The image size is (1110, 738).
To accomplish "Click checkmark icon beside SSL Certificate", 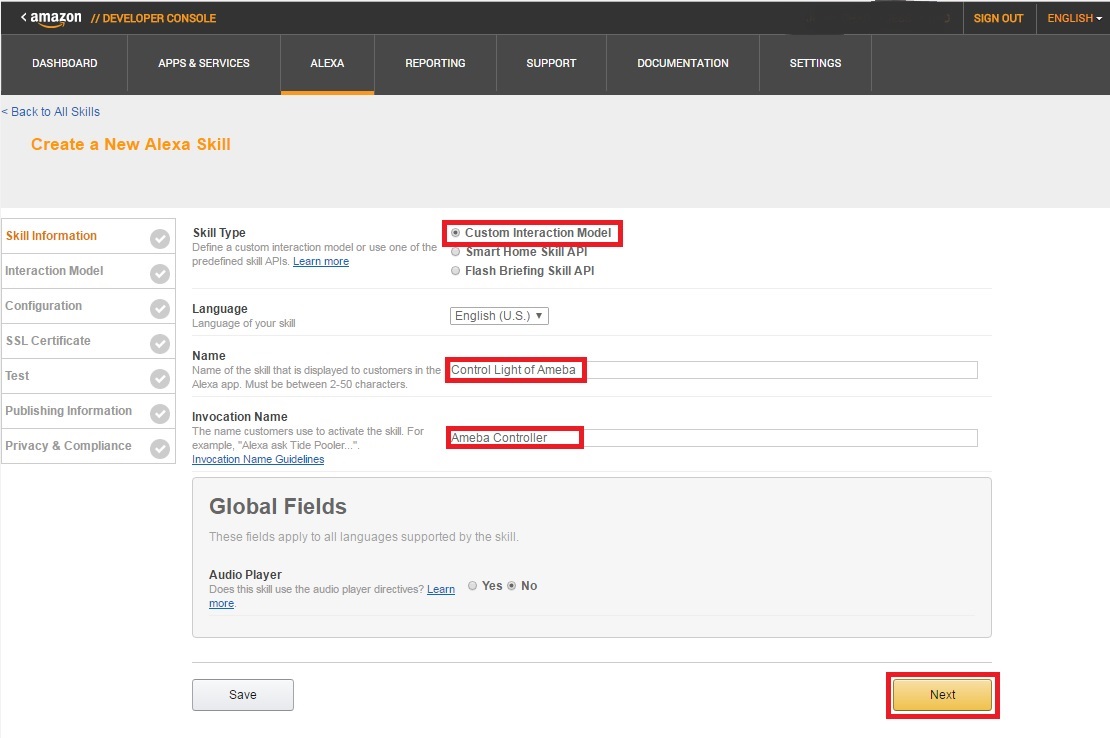I will [160, 344].
